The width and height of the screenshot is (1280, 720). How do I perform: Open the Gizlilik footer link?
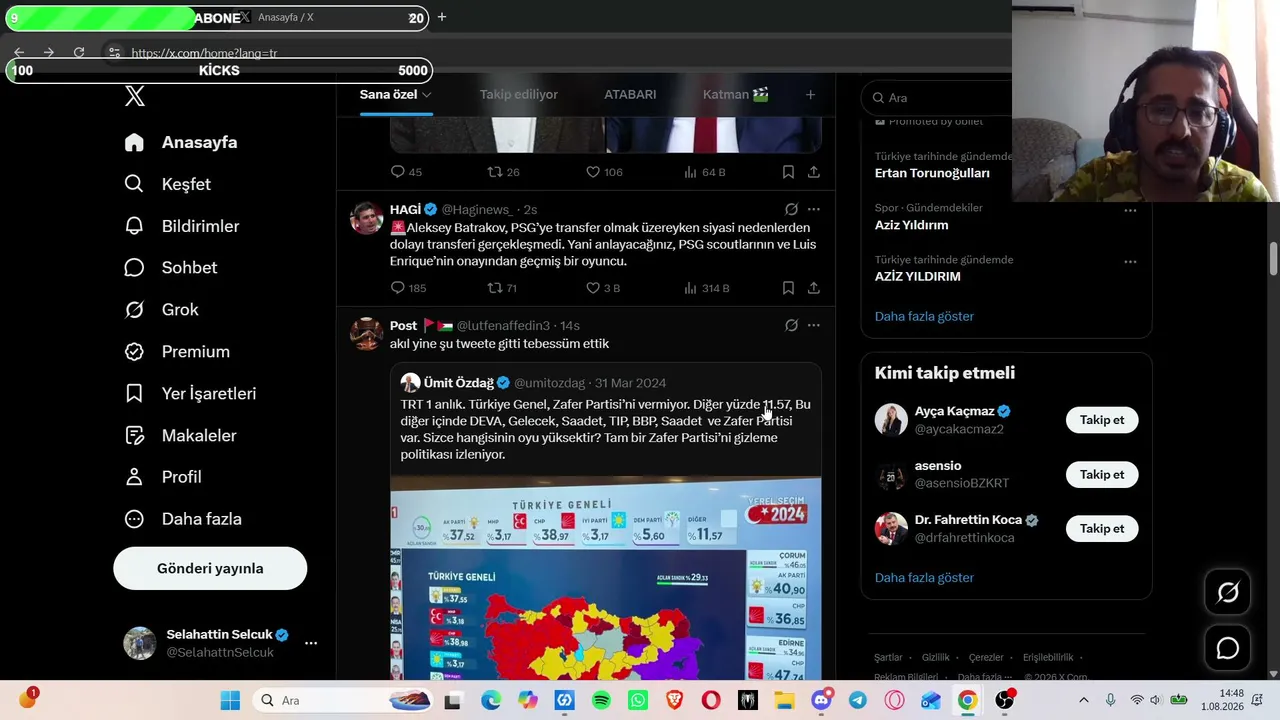click(x=935, y=657)
